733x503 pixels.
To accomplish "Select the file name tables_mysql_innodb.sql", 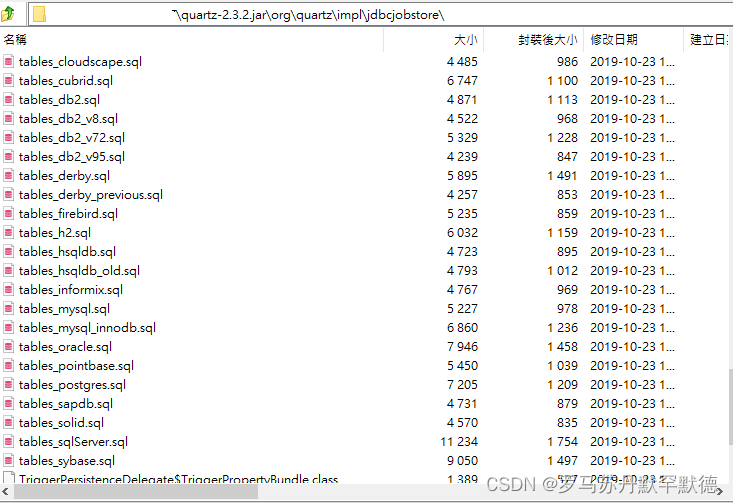I will click(x=87, y=328).
